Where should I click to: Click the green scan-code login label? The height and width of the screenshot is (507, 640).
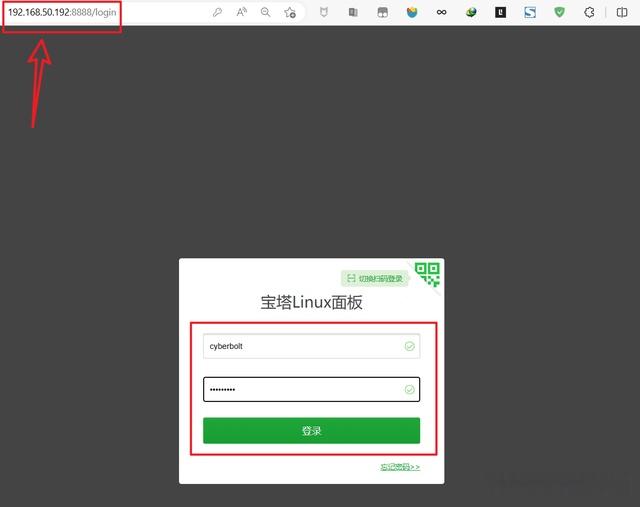click(375, 278)
